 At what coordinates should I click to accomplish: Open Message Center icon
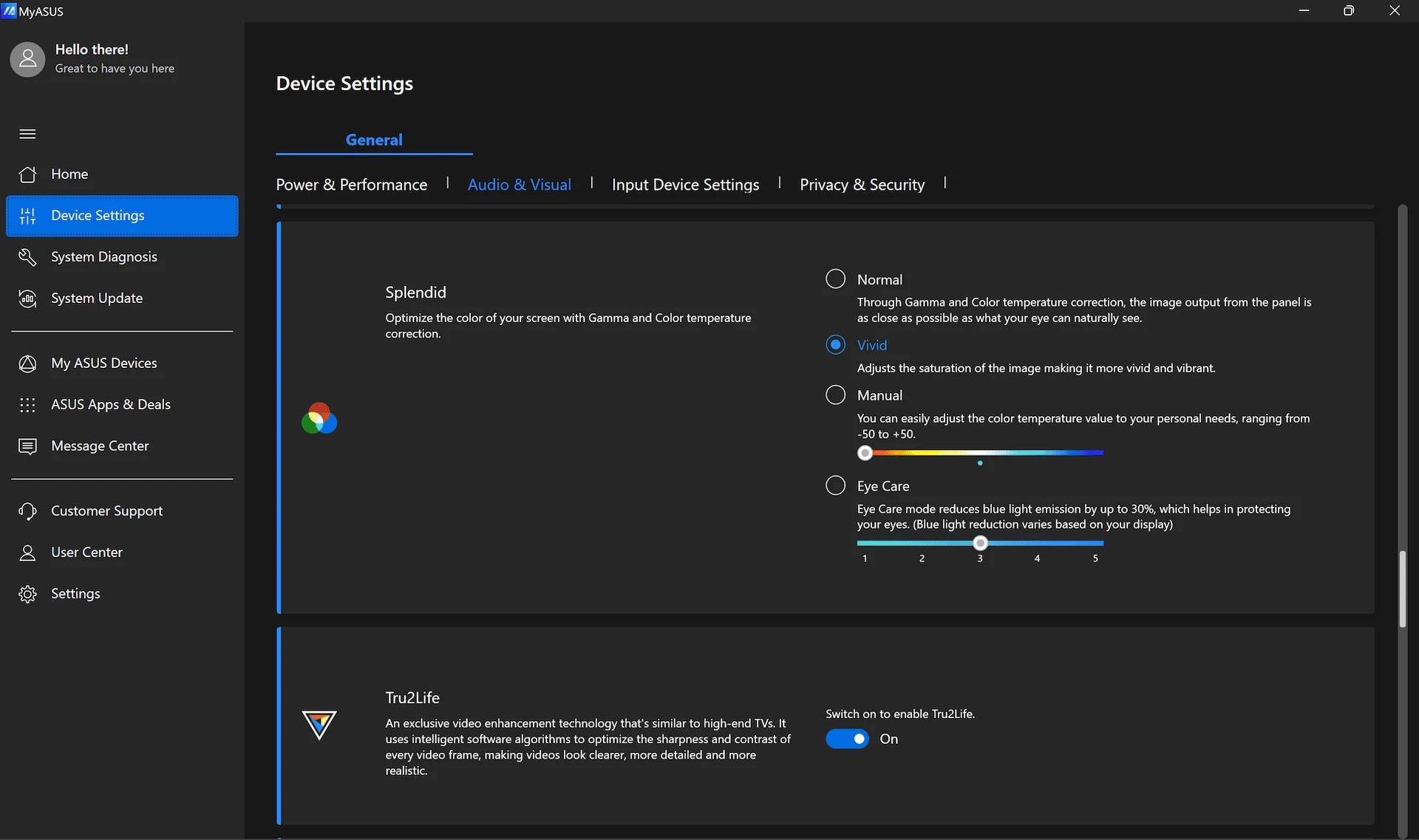pos(27,446)
